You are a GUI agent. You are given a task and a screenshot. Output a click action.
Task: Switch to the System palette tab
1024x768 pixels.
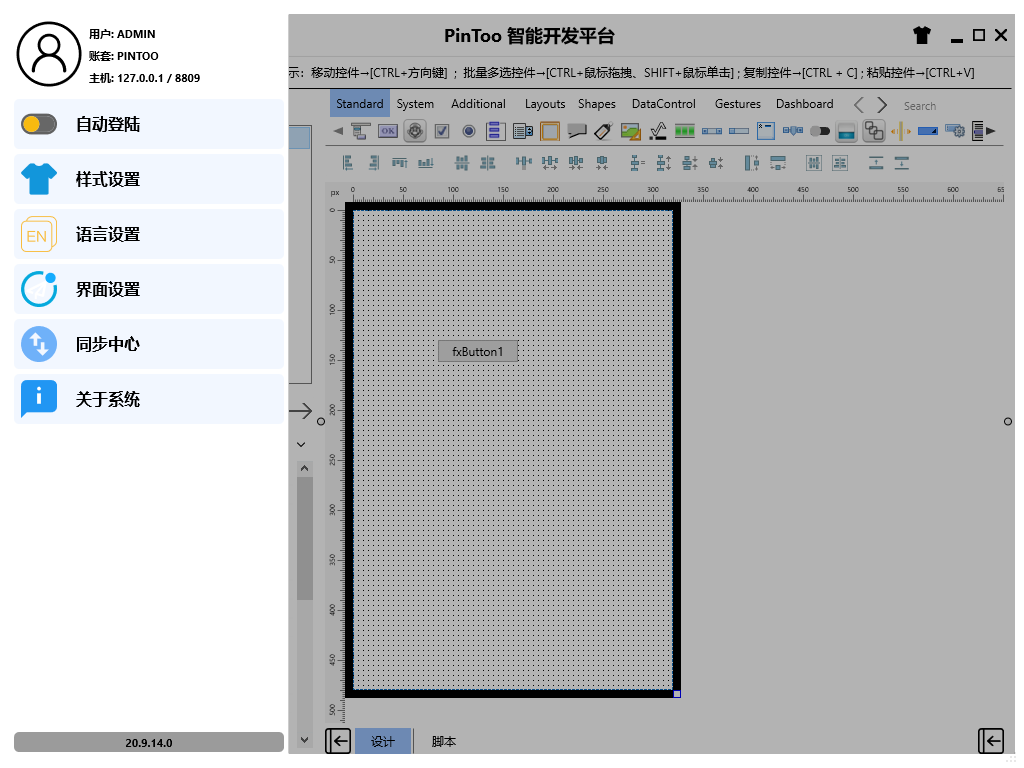(415, 104)
